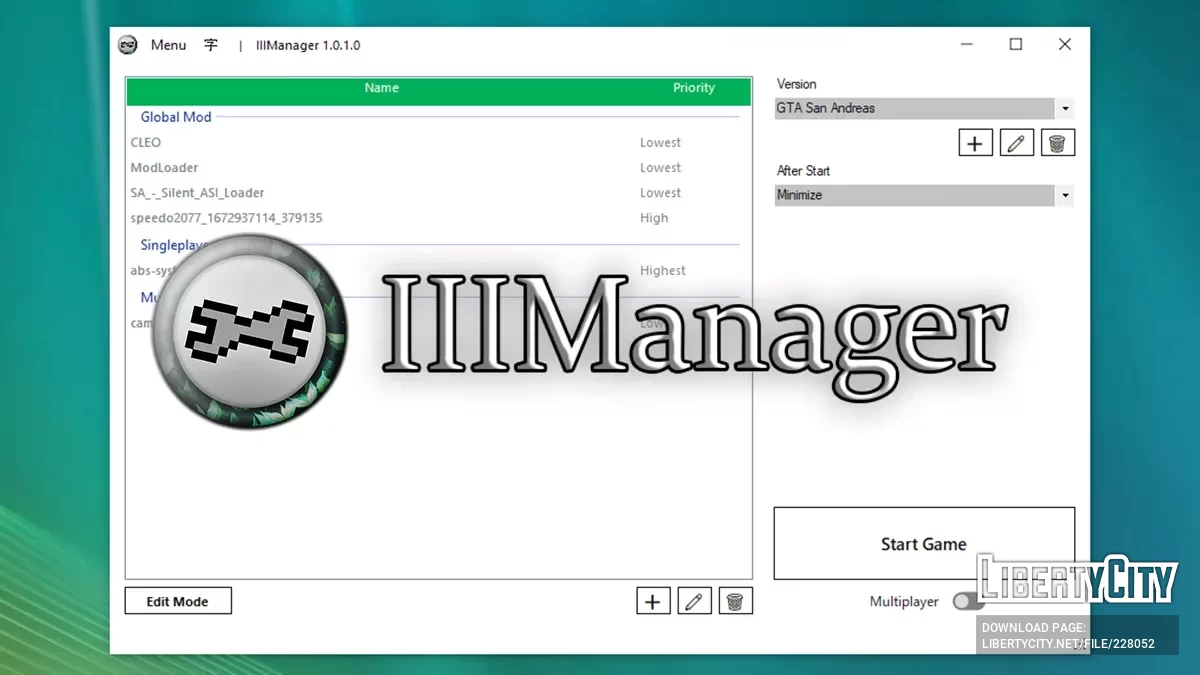
Task: Click the add version plus icon
Action: point(975,142)
